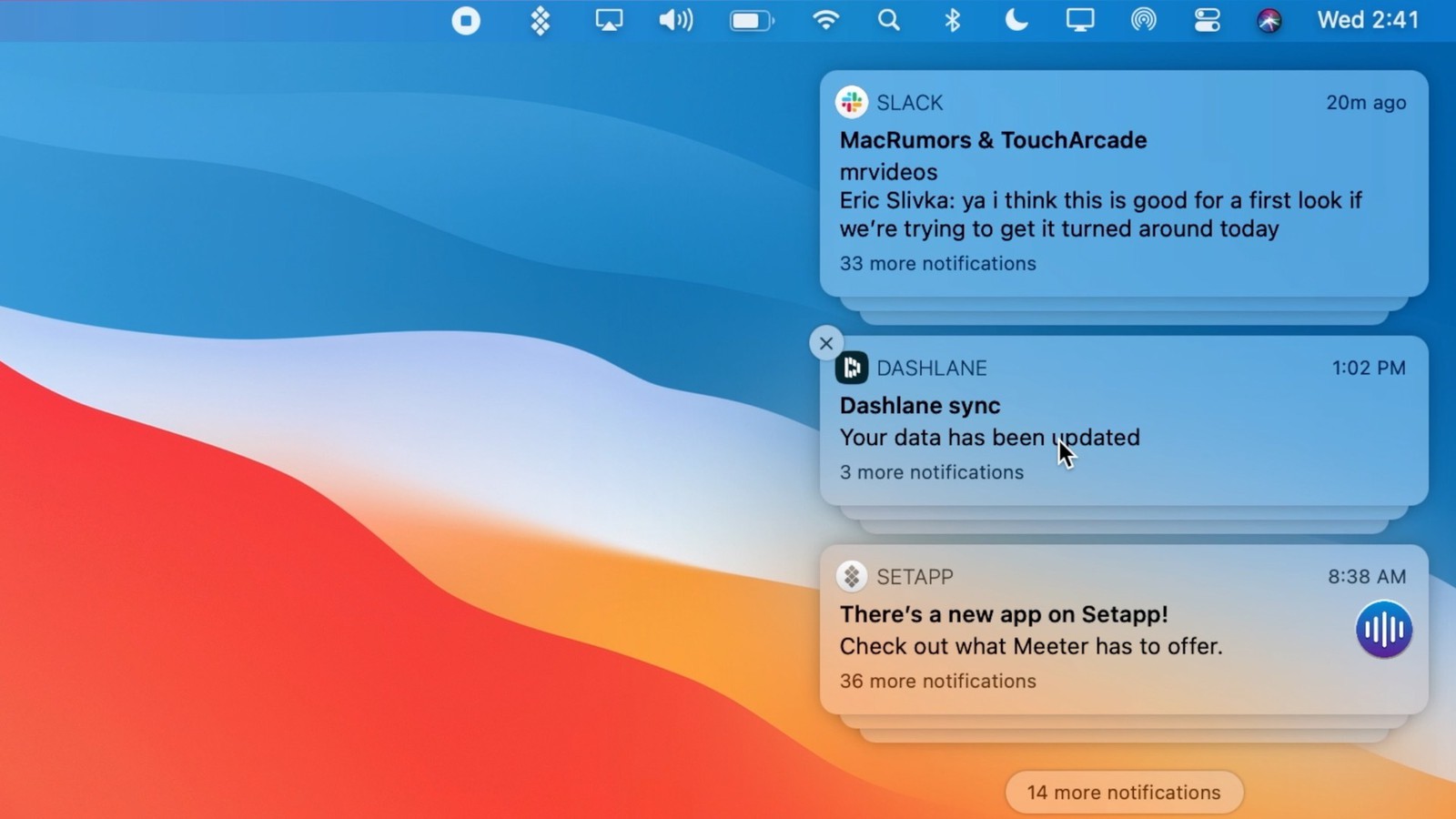Activate Siri from the menu bar
Screen dimensions: 1456x819
pos(1269,20)
